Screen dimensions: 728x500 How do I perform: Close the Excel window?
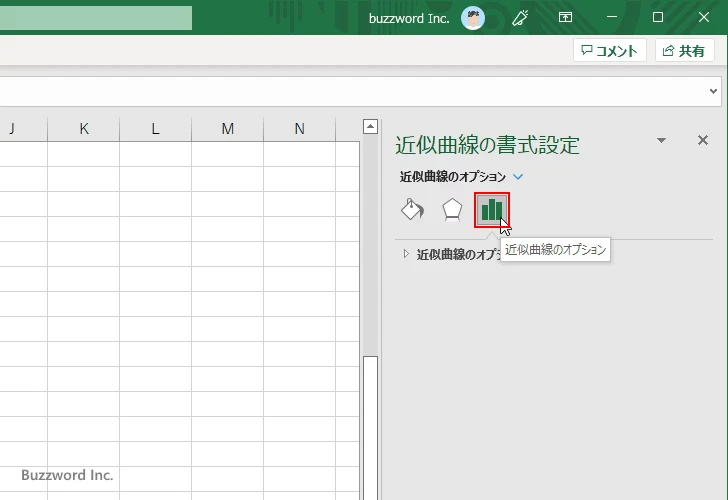[704, 17]
